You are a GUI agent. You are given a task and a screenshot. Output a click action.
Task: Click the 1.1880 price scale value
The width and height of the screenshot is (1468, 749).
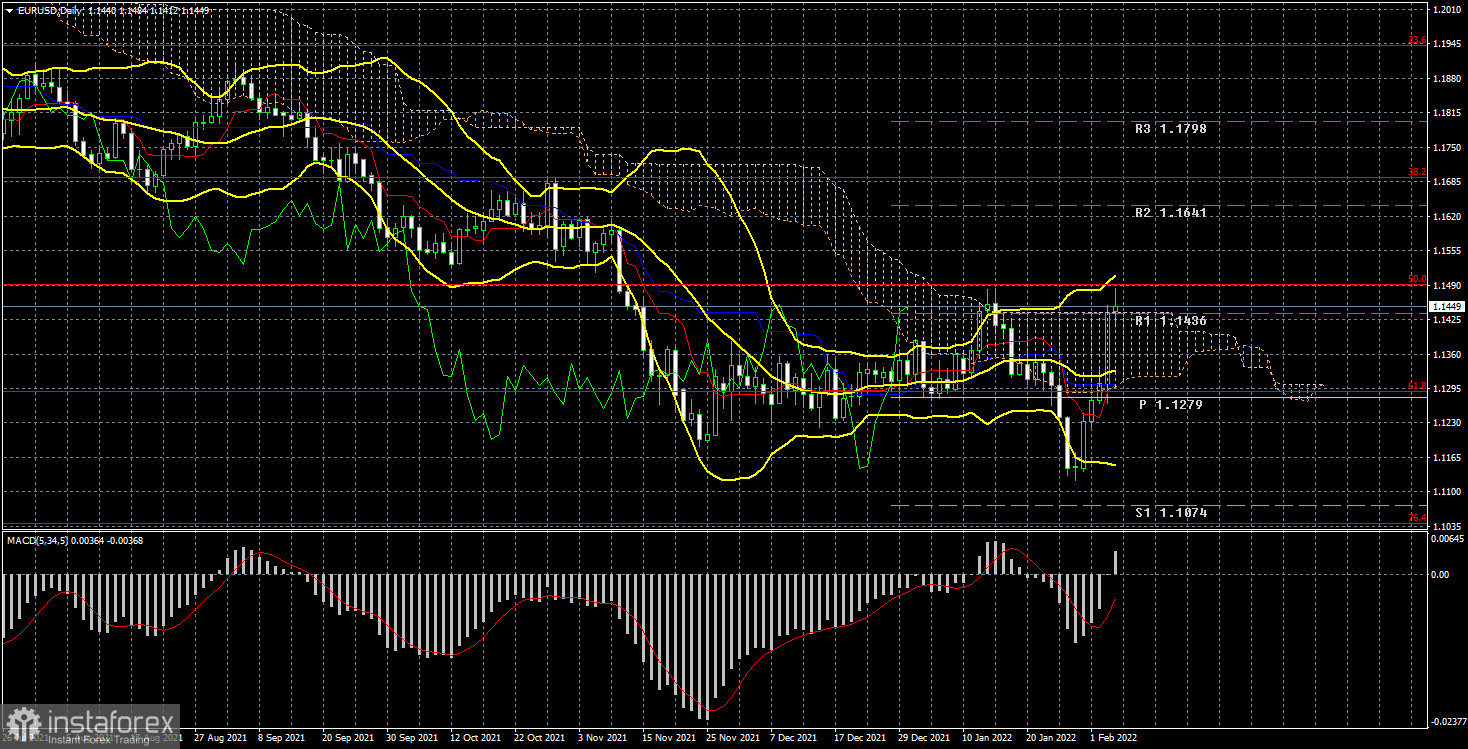pyautogui.click(x=1447, y=78)
